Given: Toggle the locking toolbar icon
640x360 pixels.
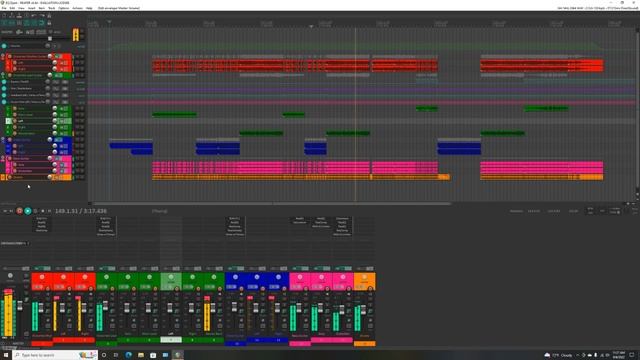Looking at the screenshot, I should pos(49,23).
